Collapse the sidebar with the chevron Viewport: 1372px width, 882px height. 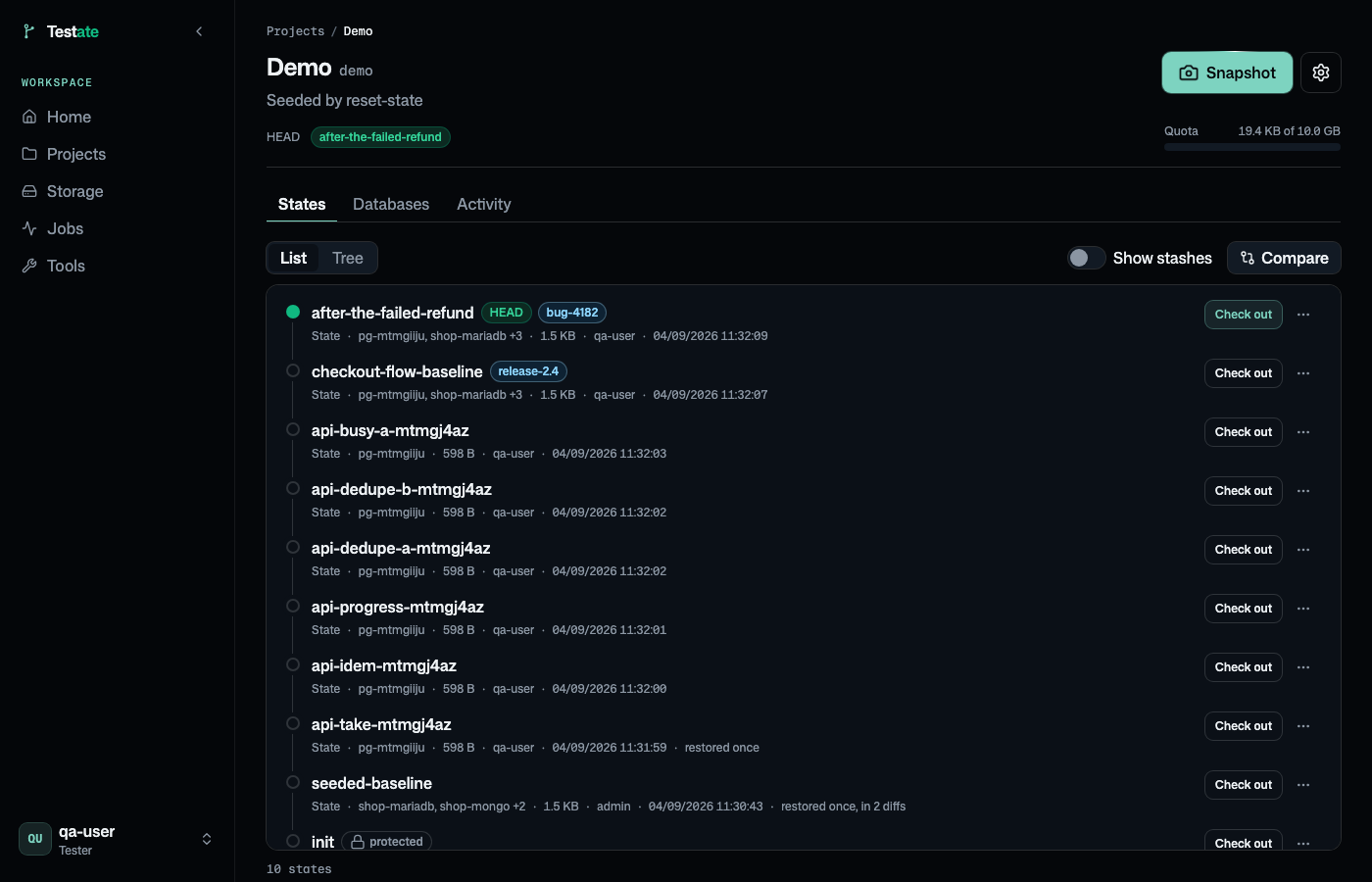199,31
